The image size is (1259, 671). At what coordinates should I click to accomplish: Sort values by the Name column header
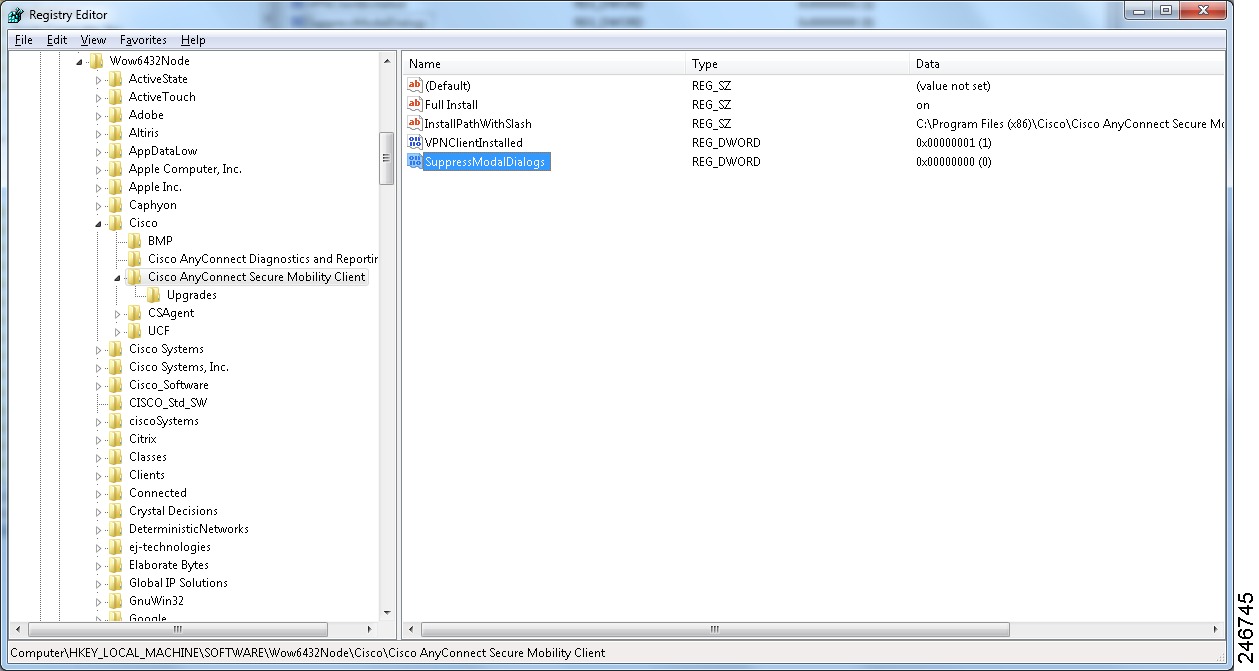coord(544,64)
